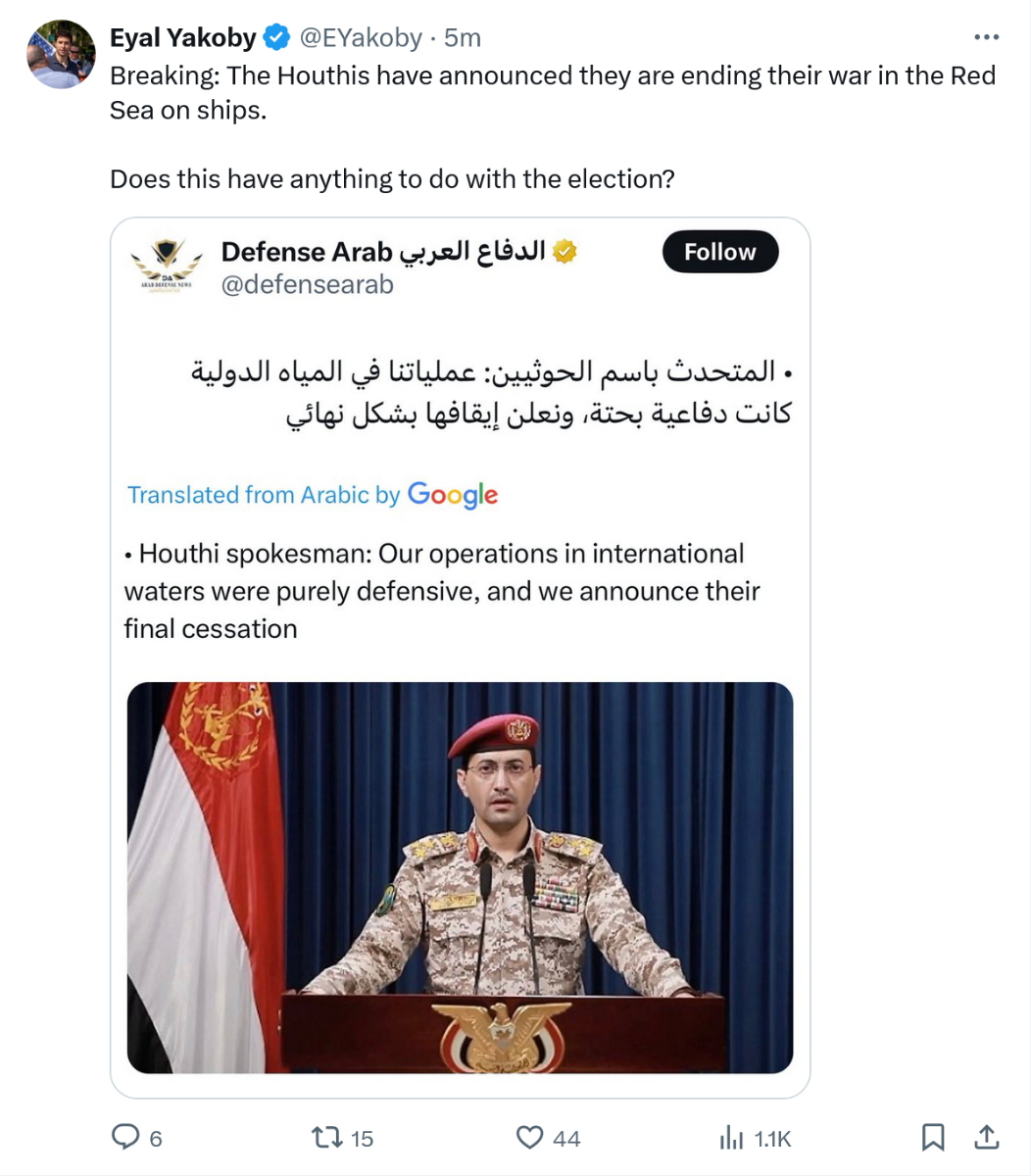1031x1176 pixels.
Task: Click the original Arabic quoted tweet text
Action: pos(490,393)
